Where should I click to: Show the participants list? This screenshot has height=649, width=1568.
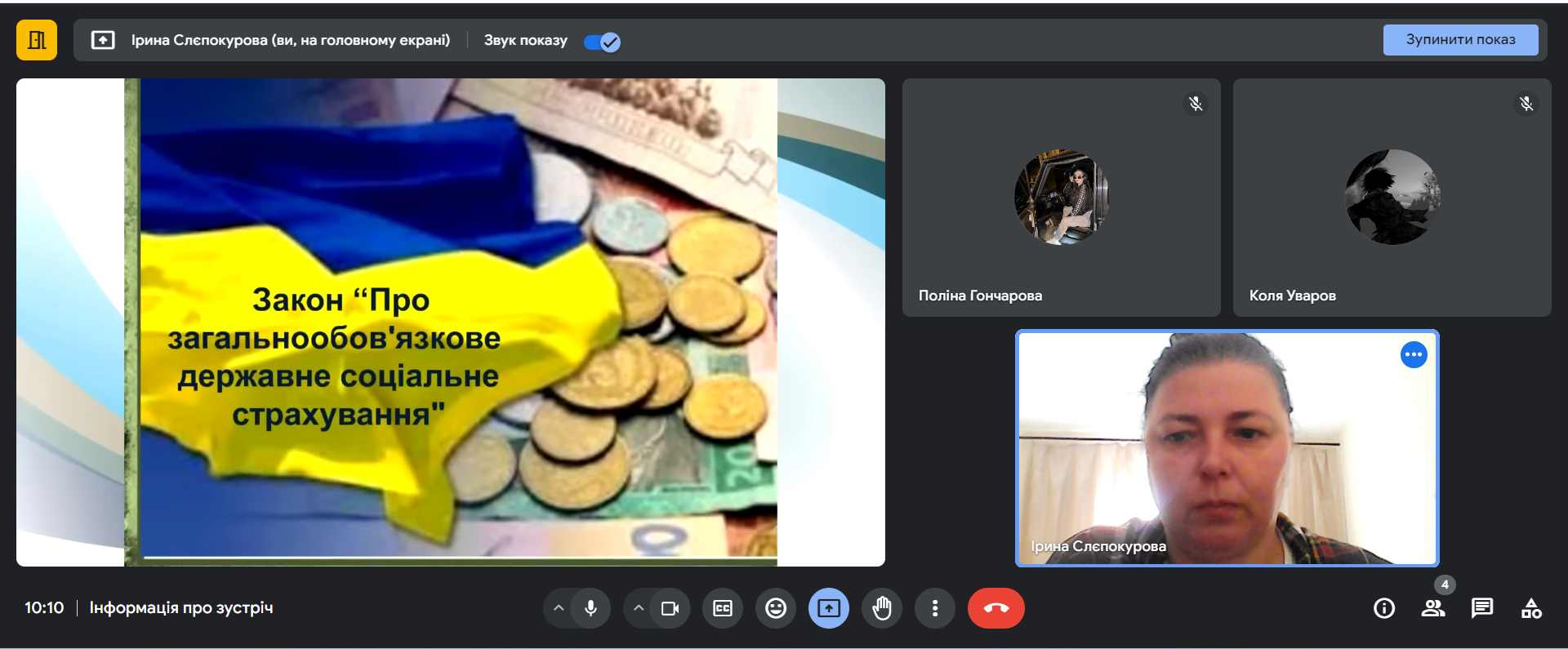[1433, 608]
